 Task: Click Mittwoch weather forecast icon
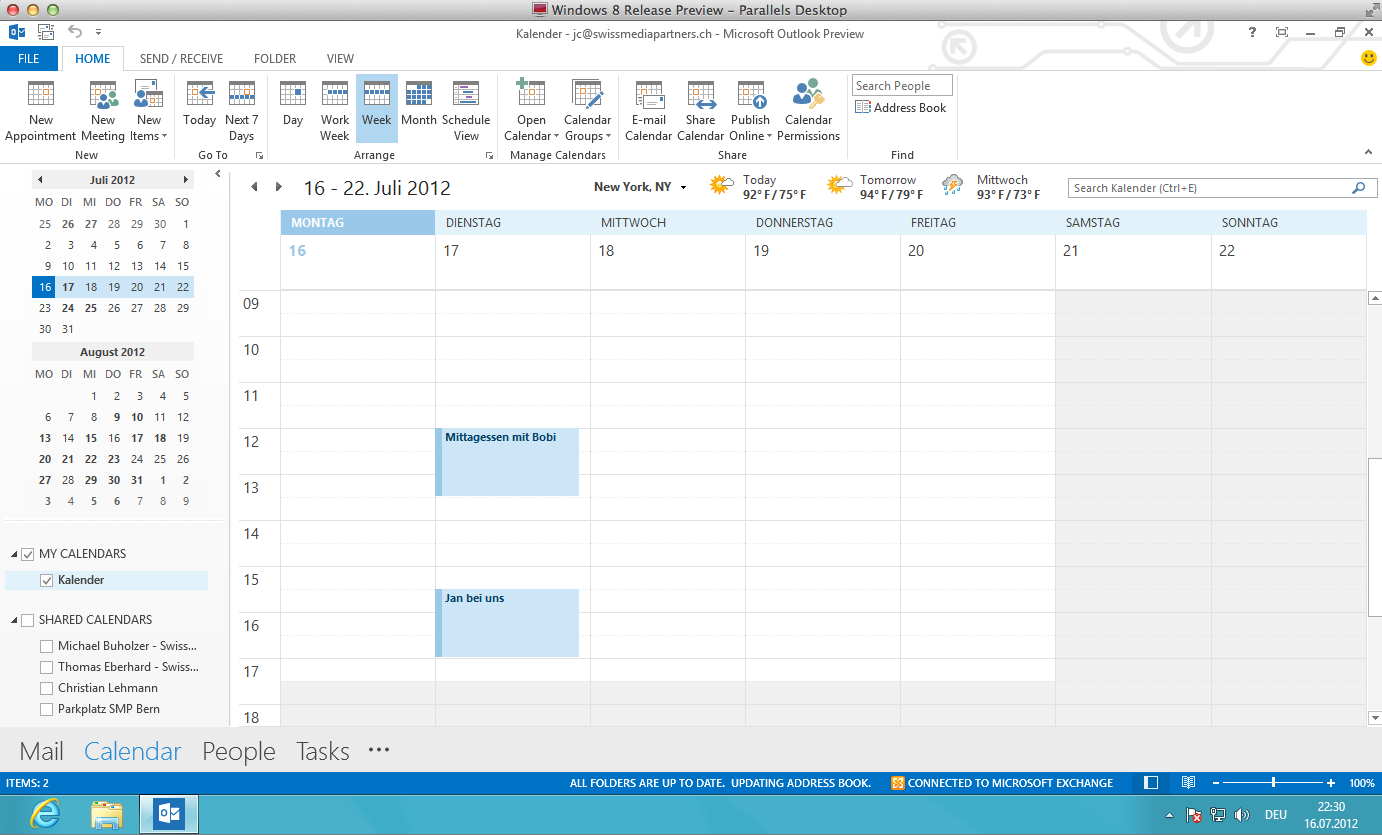click(954, 186)
